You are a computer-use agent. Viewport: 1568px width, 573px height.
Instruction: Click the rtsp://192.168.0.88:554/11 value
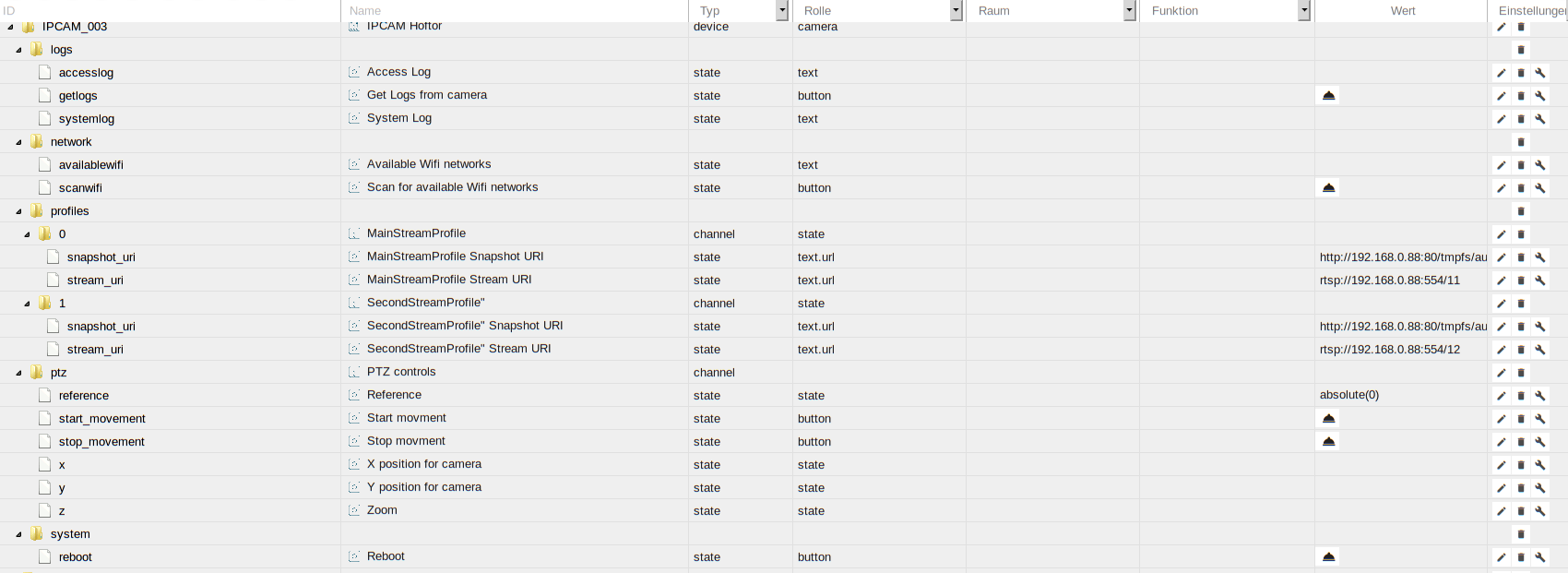click(x=1389, y=281)
